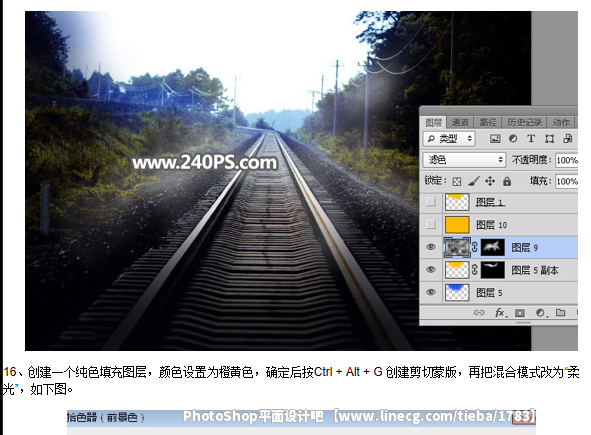Viewport: 591px width, 435px height.
Task: Open the 类型 filter type dropdown
Action: click(x=449, y=139)
